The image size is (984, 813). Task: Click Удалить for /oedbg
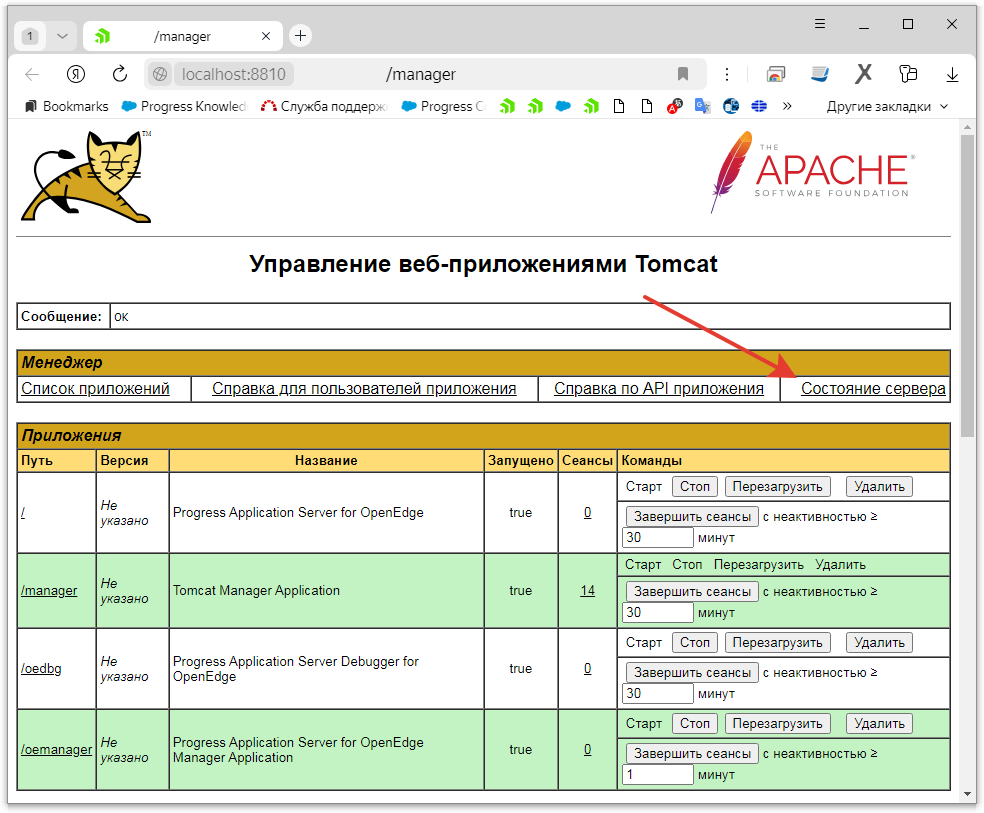[879, 642]
